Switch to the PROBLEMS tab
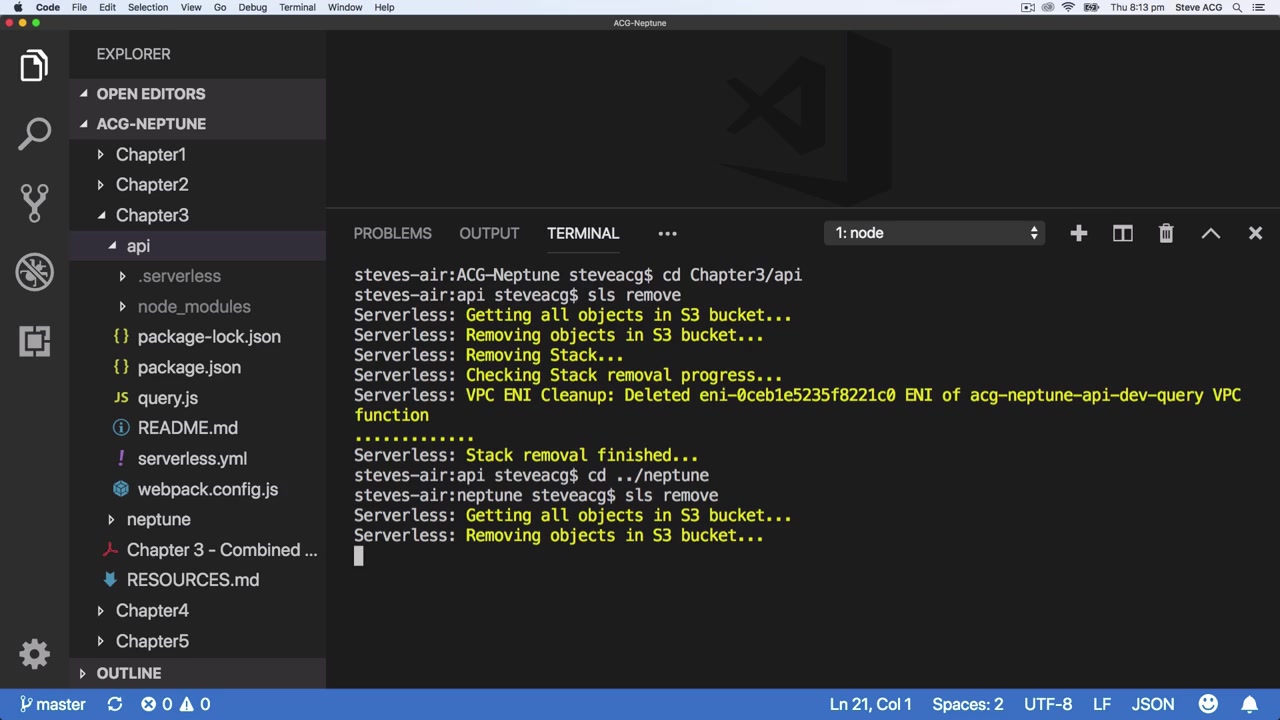The image size is (1280, 720). pyautogui.click(x=392, y=233)
